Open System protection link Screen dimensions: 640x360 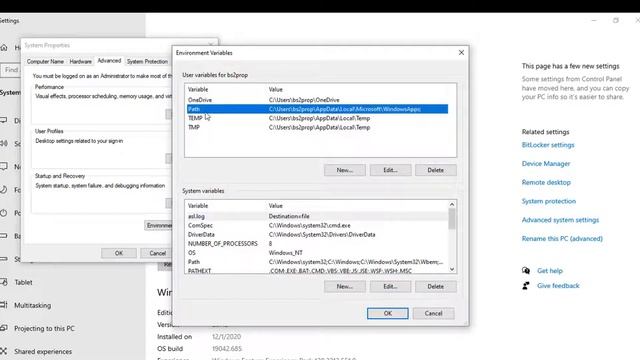pos(549,201)
